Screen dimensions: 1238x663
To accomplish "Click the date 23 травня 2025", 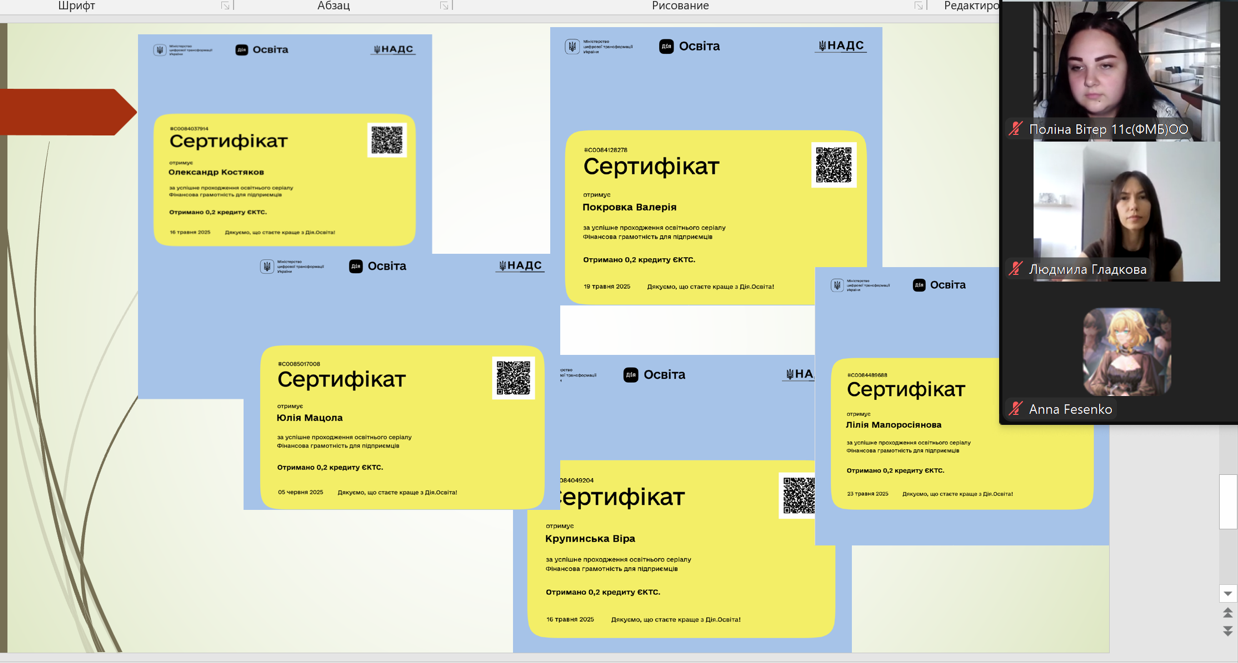I will click(867, 493).
